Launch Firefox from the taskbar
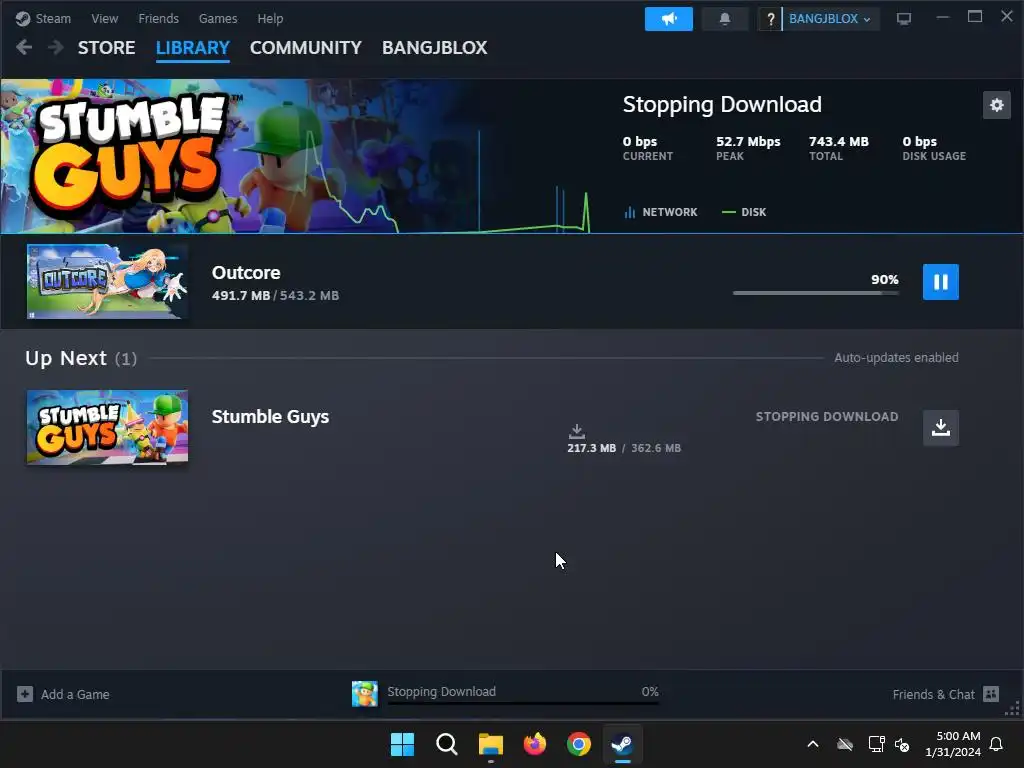This screenshot has height=768, width=1024. point(535,744)
